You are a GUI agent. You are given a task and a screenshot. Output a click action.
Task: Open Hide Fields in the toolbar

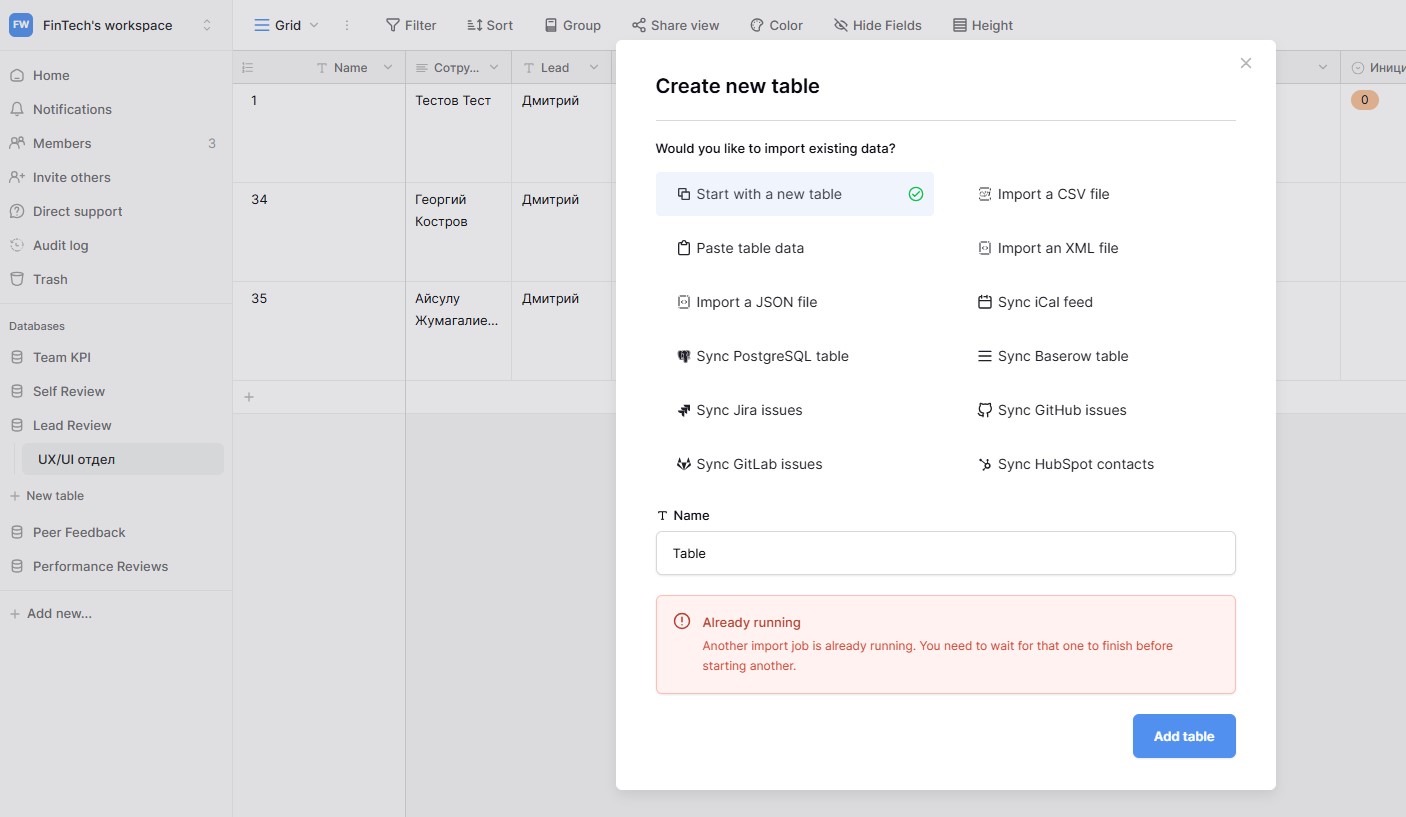pyautogui.click(x=877, y=25)
